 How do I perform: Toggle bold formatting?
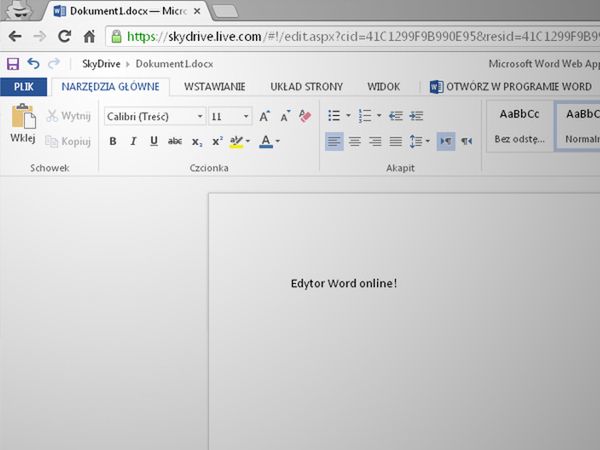[113, 142]
